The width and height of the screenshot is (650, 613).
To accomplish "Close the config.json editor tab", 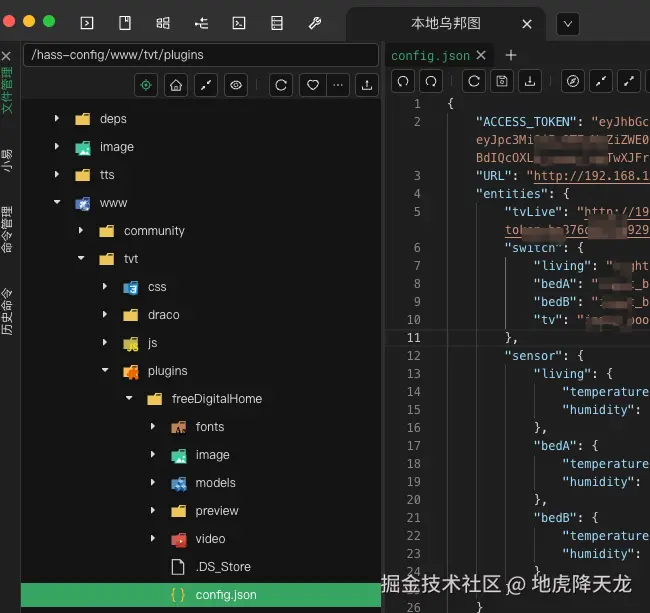I will pos(481,55).
